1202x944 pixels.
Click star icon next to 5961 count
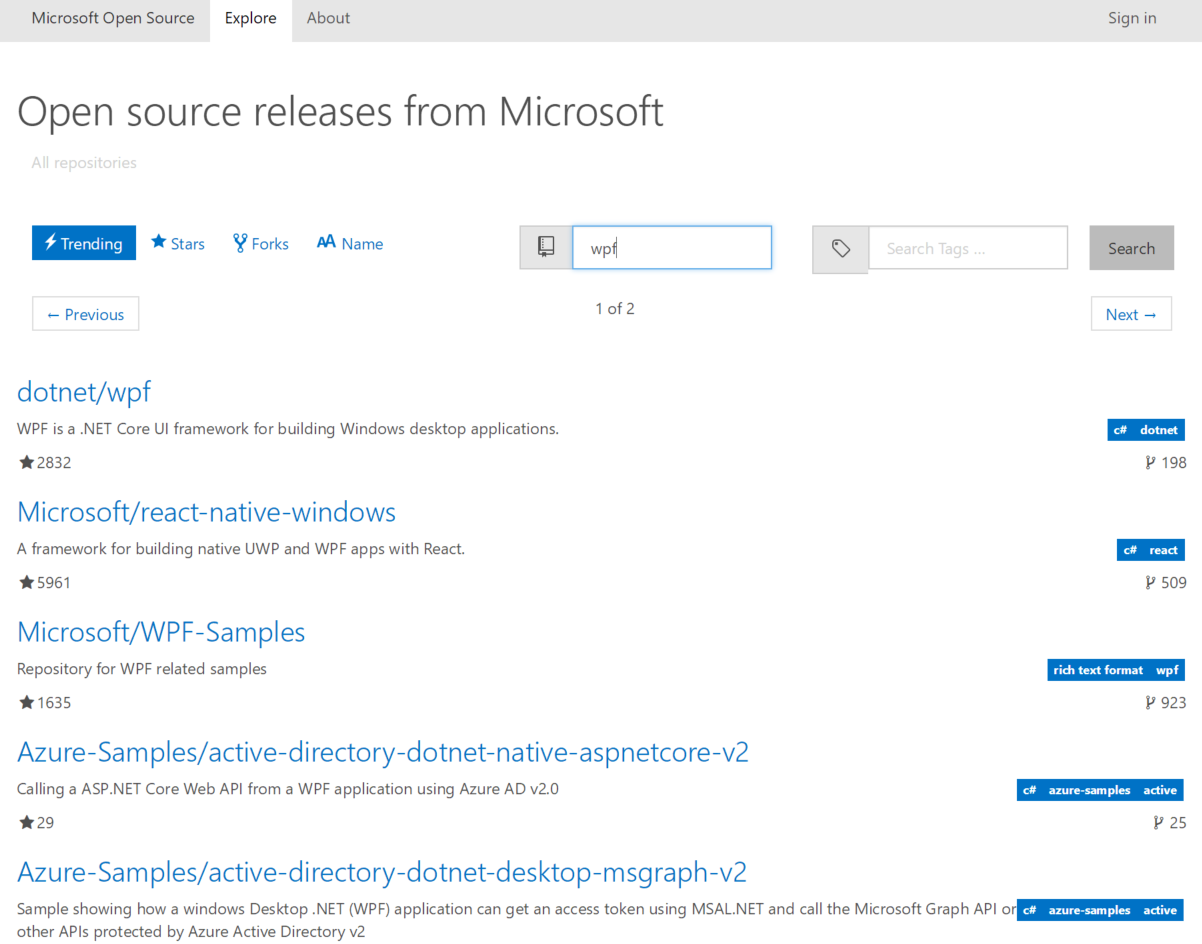[26, 582]
